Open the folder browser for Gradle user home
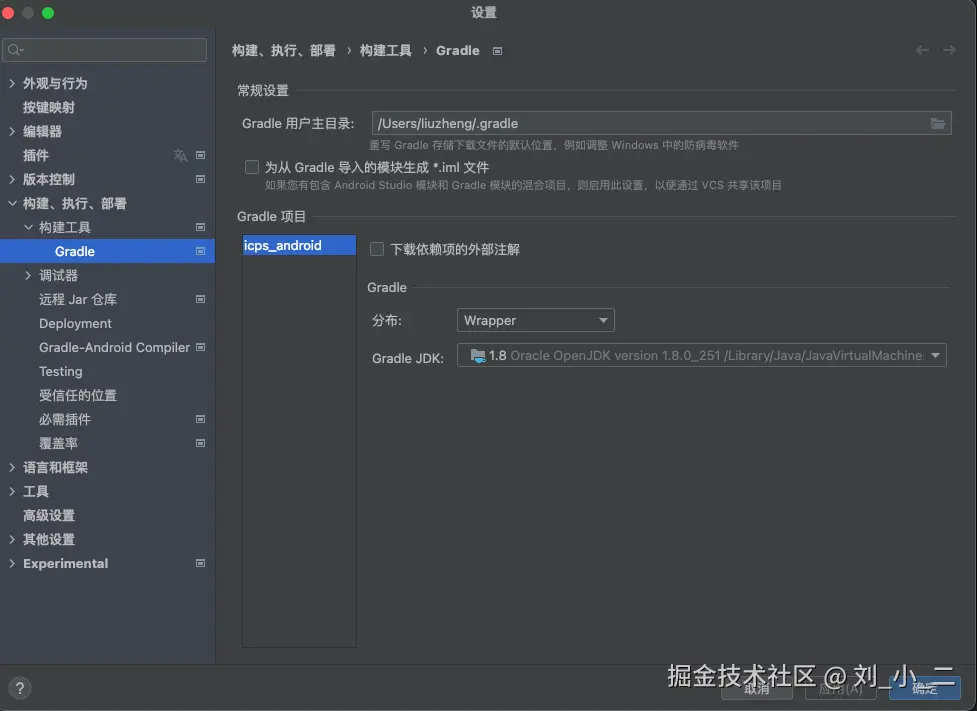Image resolution: width=977 pixels, height=711 pixels. coord(938,123)
